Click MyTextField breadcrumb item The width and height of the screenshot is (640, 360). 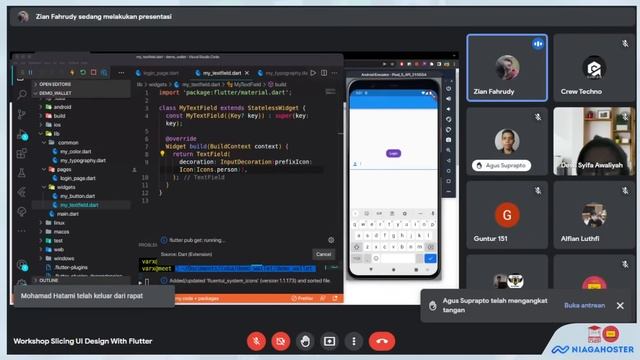[x=244, y=84]
